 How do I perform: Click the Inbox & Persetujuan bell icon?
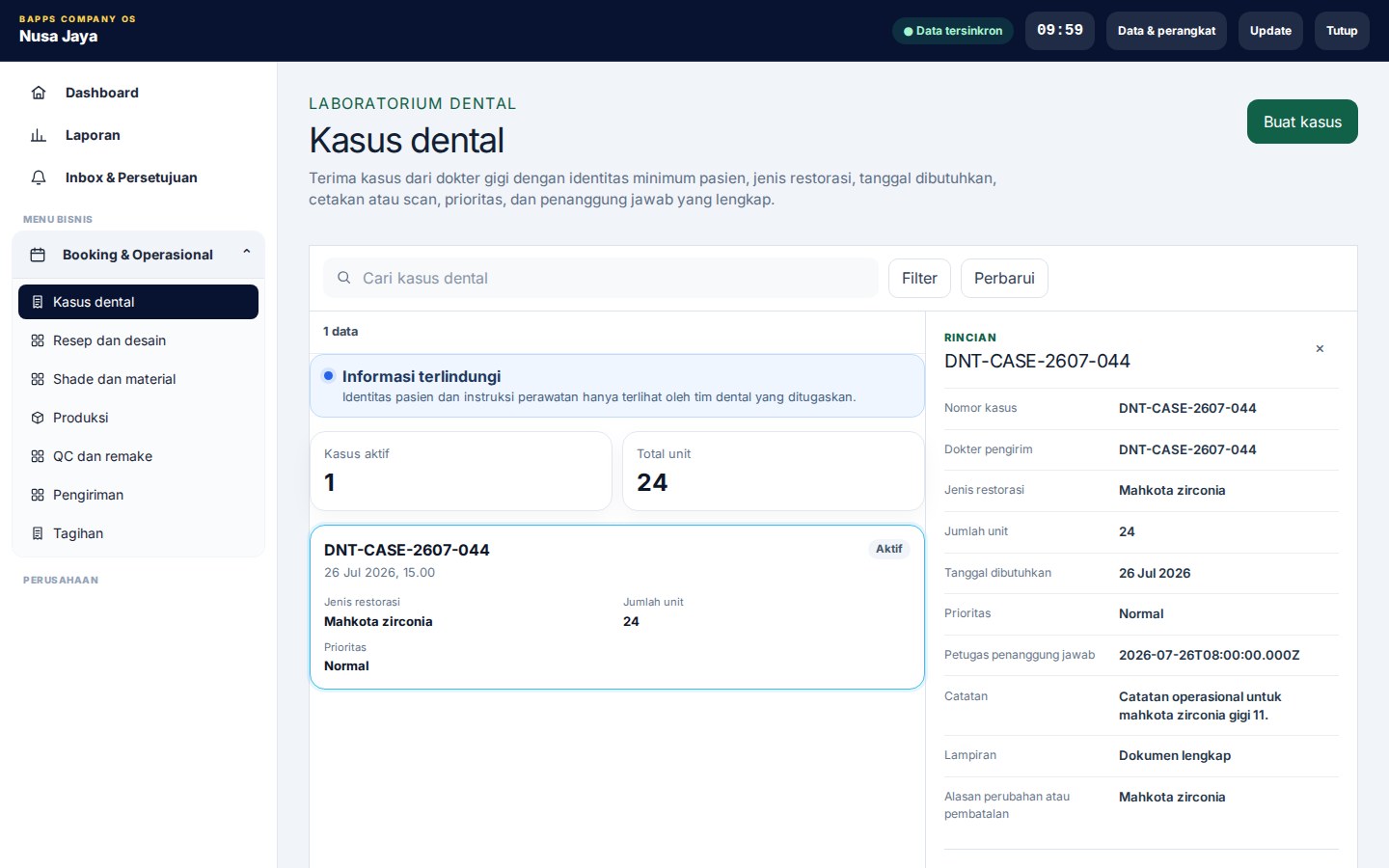click(x=39, y=177)
